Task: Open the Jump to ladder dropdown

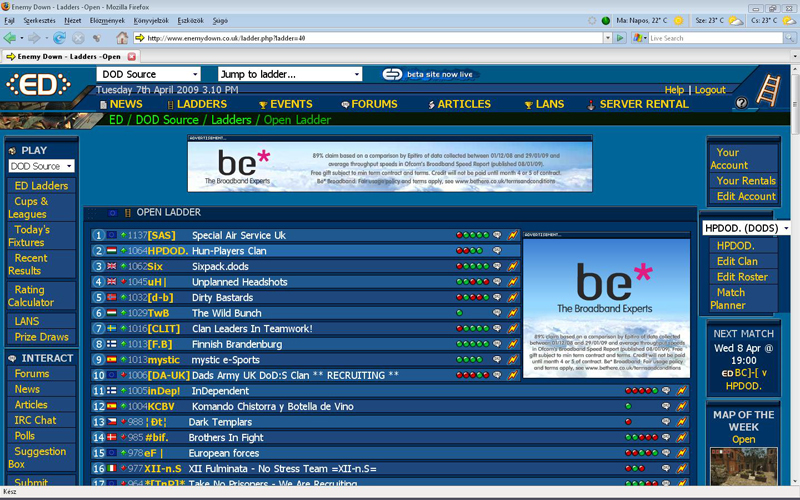Action: (x=290, y=74)
